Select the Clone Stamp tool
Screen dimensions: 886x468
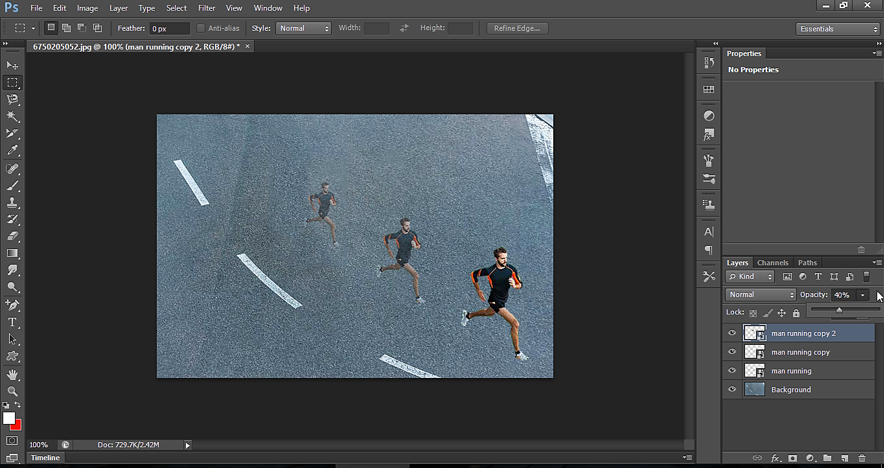coord(12,202)
